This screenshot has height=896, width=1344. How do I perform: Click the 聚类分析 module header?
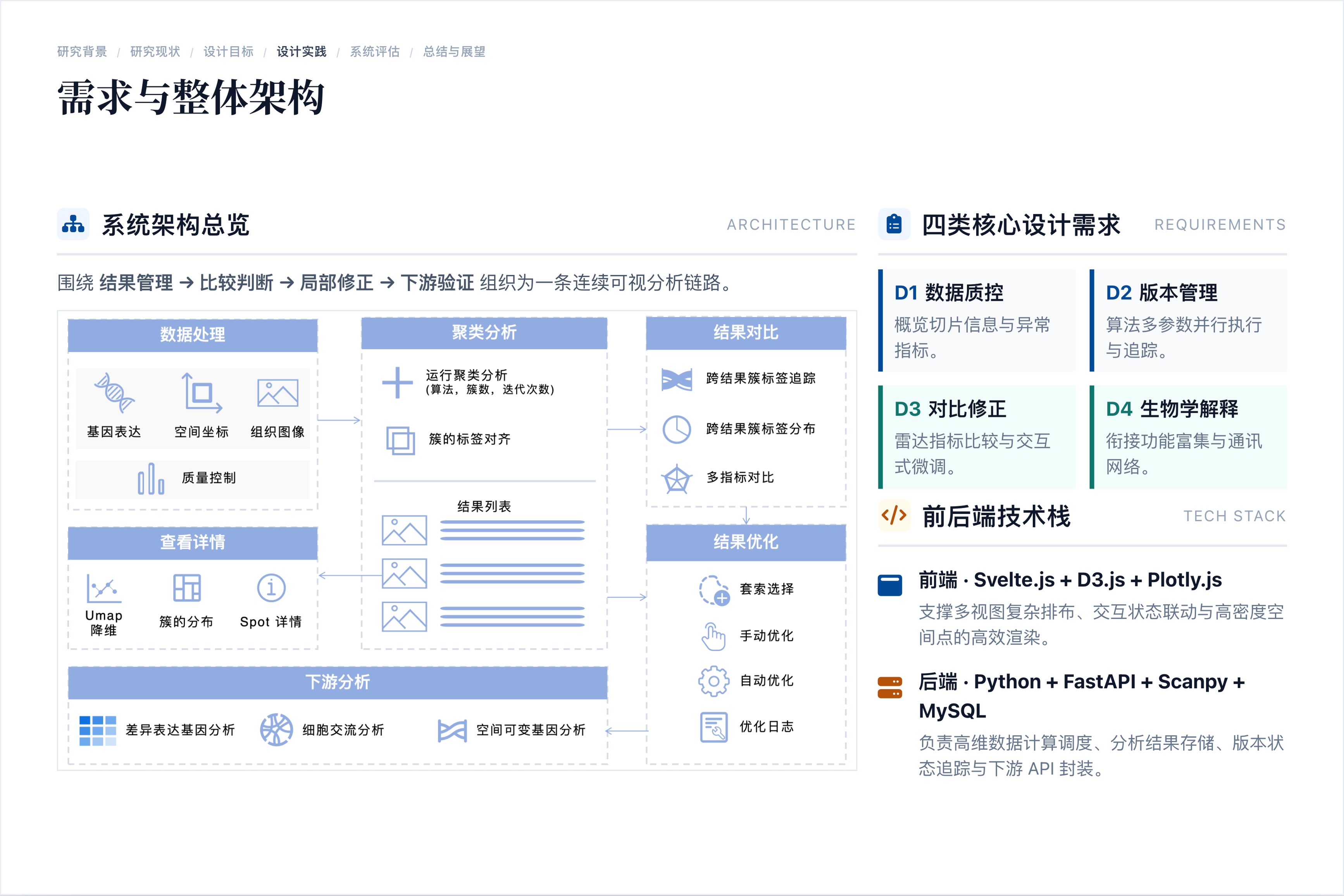(x=484, y=333)
